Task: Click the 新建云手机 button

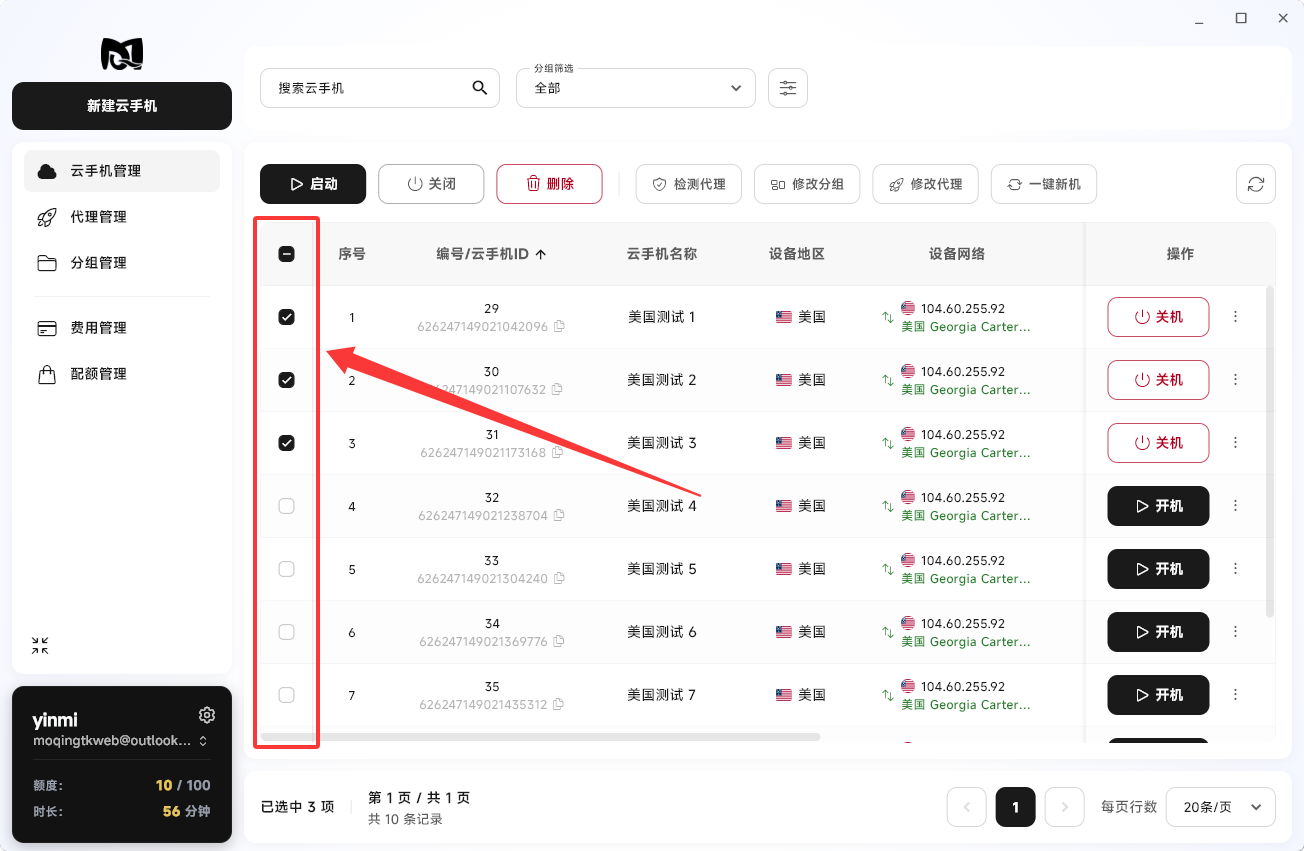Action: (122, 106)
